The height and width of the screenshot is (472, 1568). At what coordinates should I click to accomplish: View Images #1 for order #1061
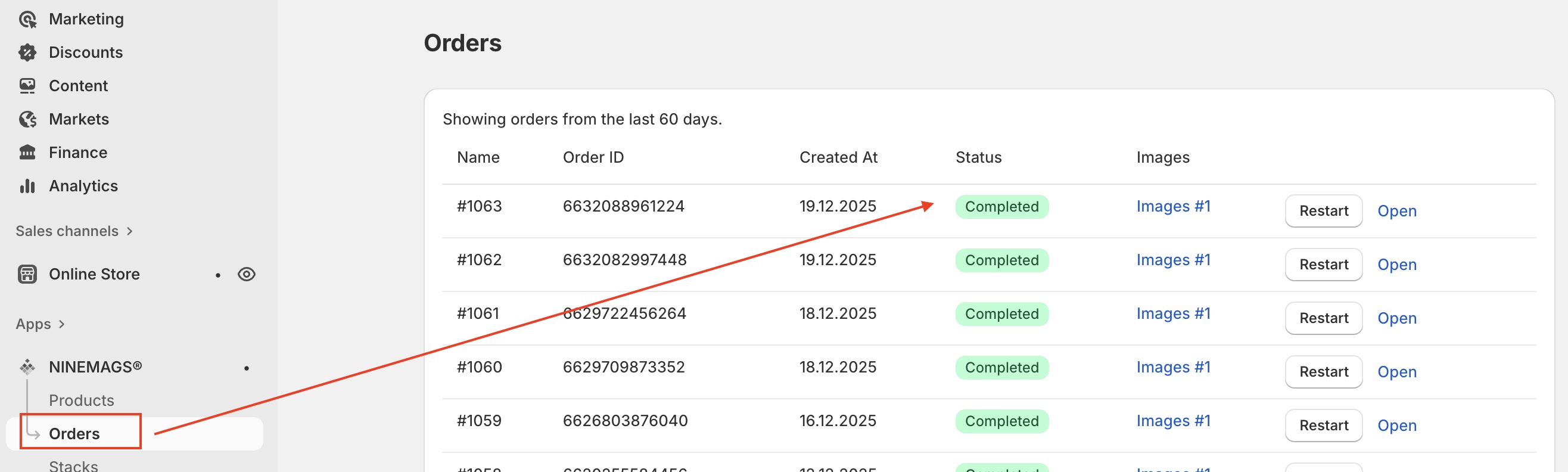(1173, 313)
